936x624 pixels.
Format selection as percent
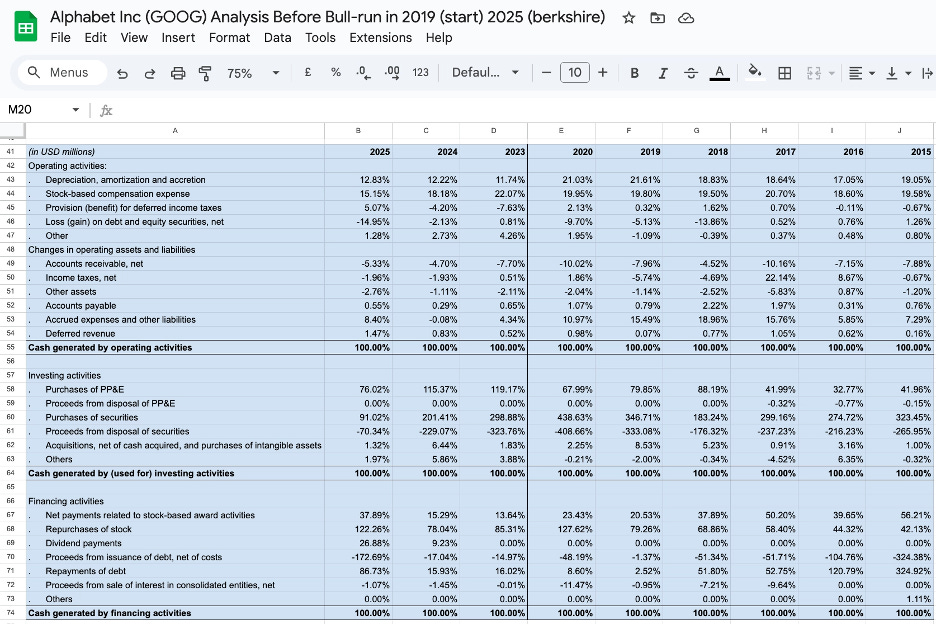click(x=335, y=72)
